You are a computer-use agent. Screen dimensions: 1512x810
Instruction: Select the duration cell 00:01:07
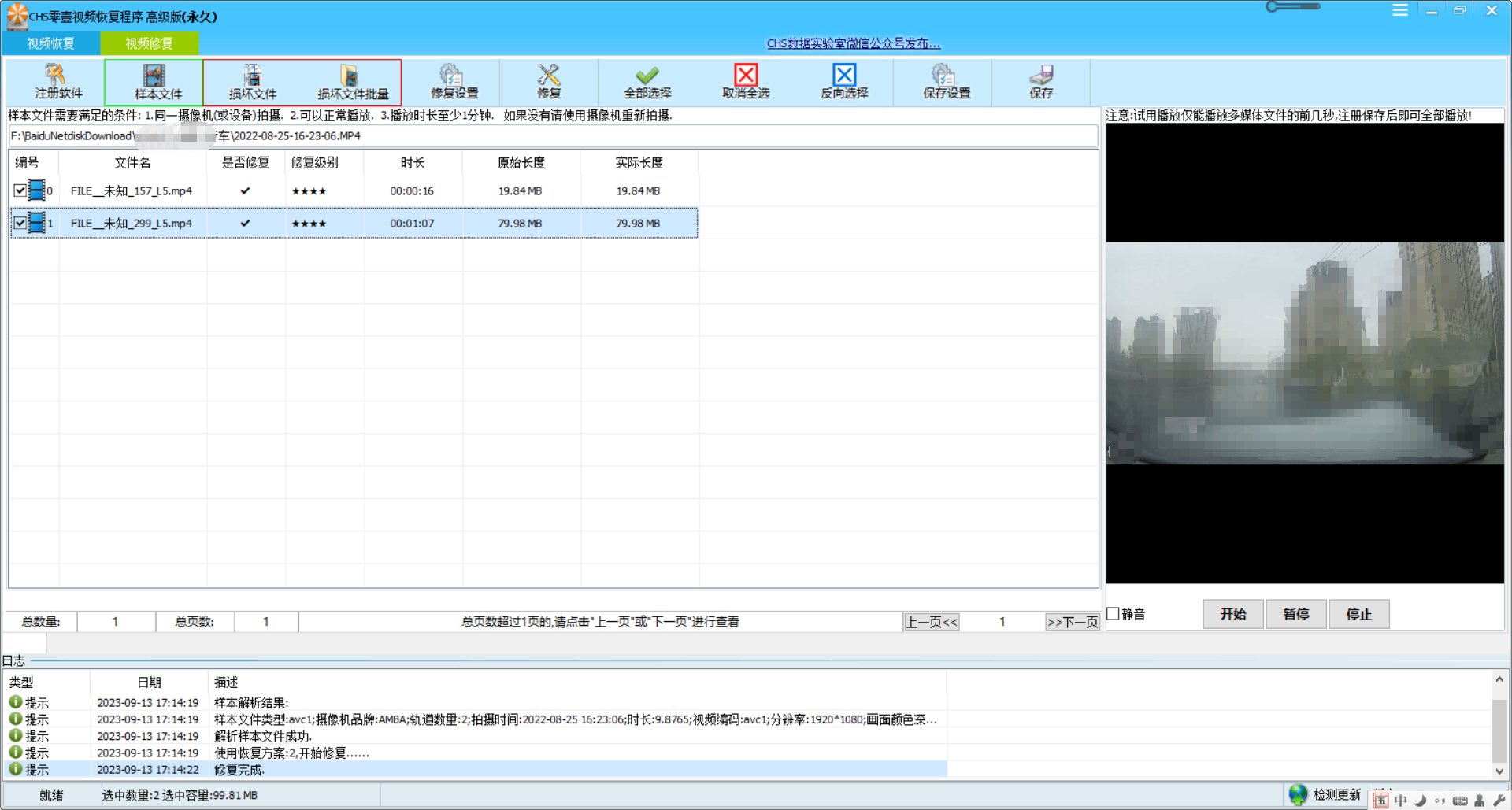[412, 224]
